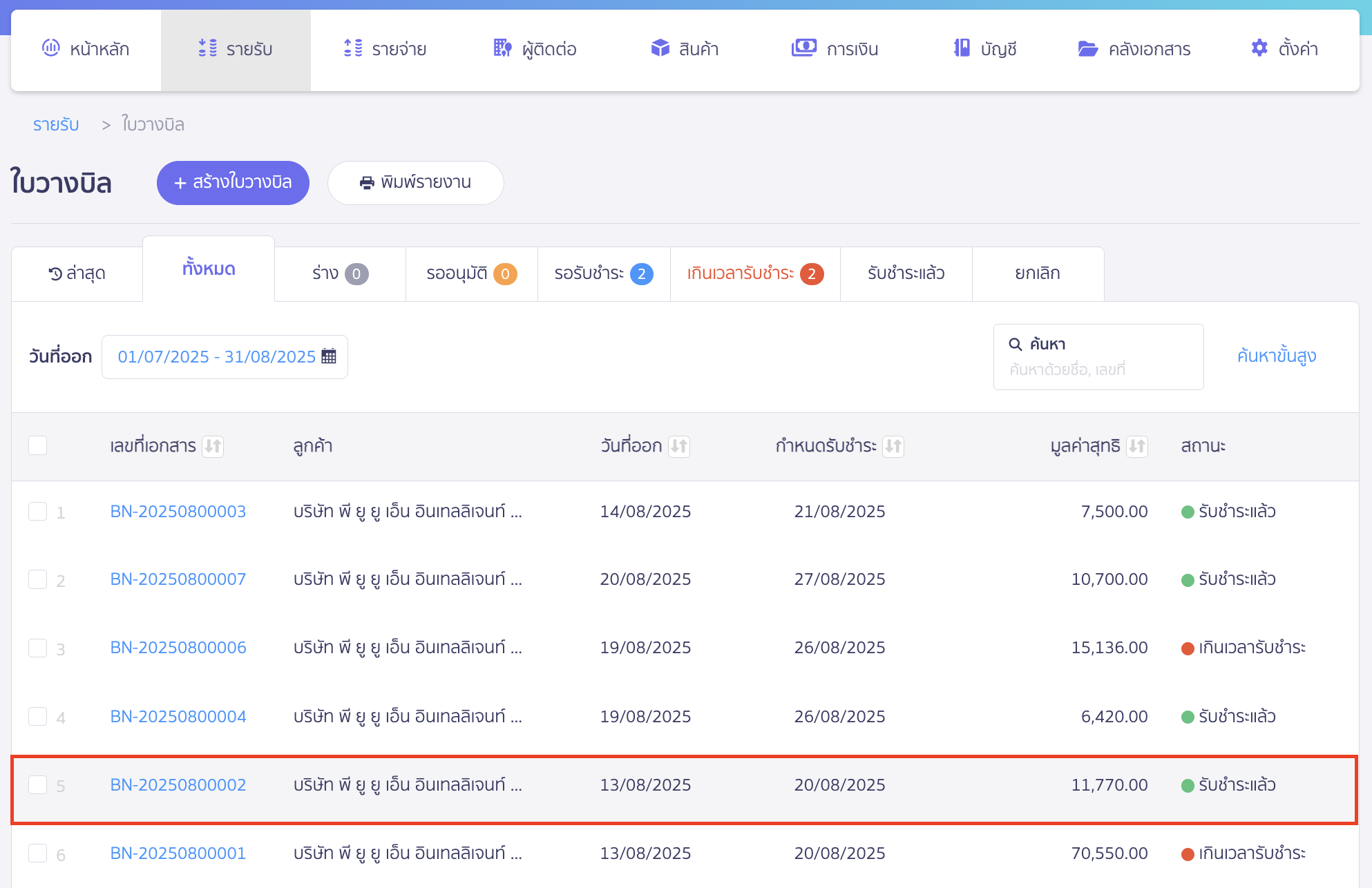
Task: Open document link BN-20250800002
Action: [178, 785]
